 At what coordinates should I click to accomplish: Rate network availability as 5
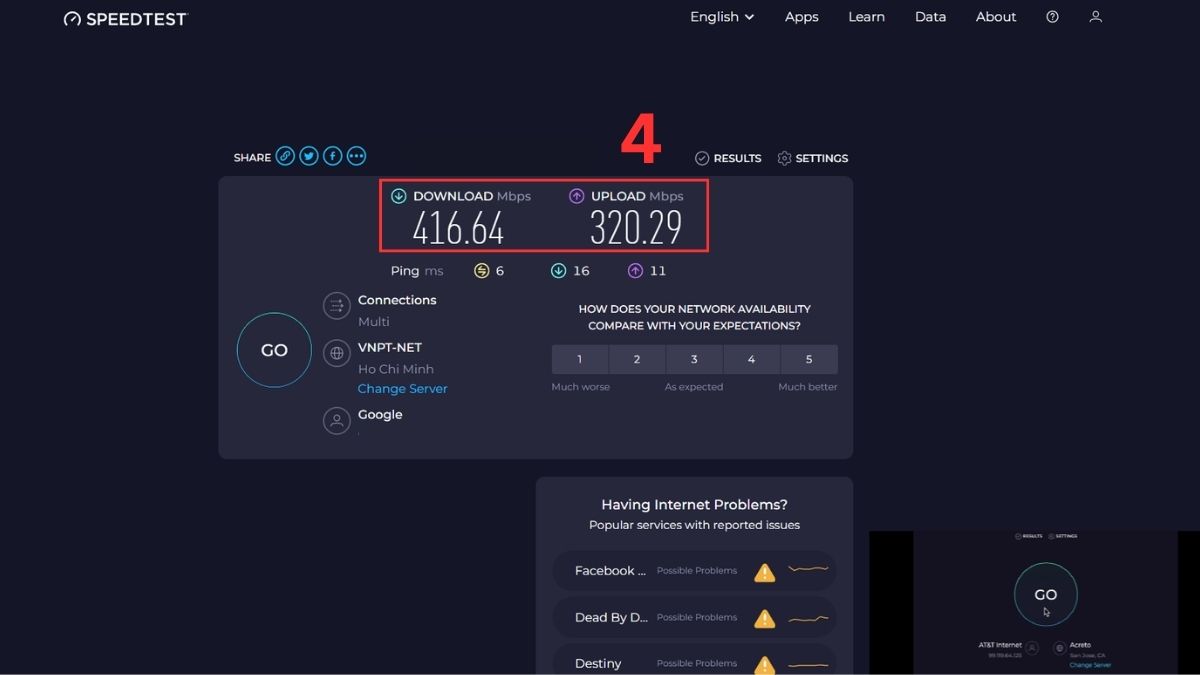(809, 359)
